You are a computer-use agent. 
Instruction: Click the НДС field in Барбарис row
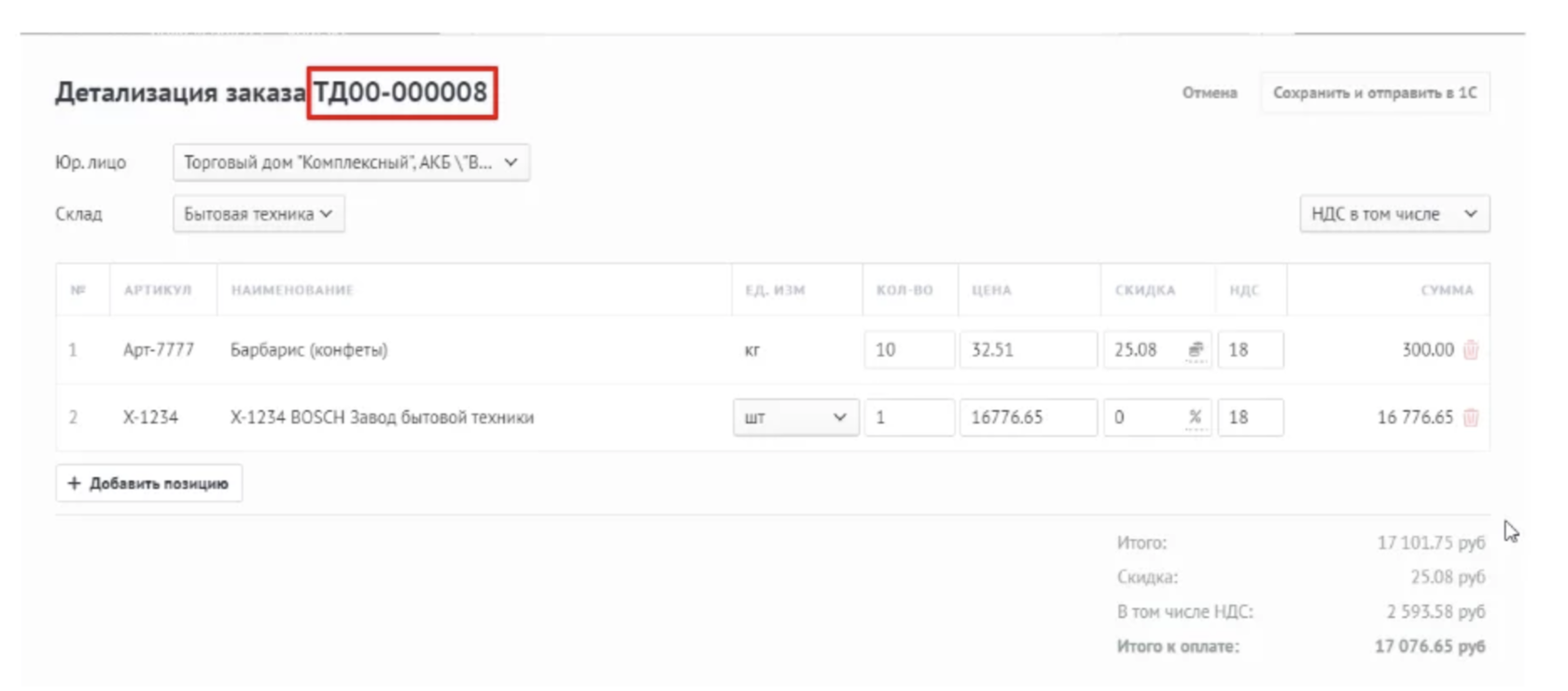point(1250,350)
